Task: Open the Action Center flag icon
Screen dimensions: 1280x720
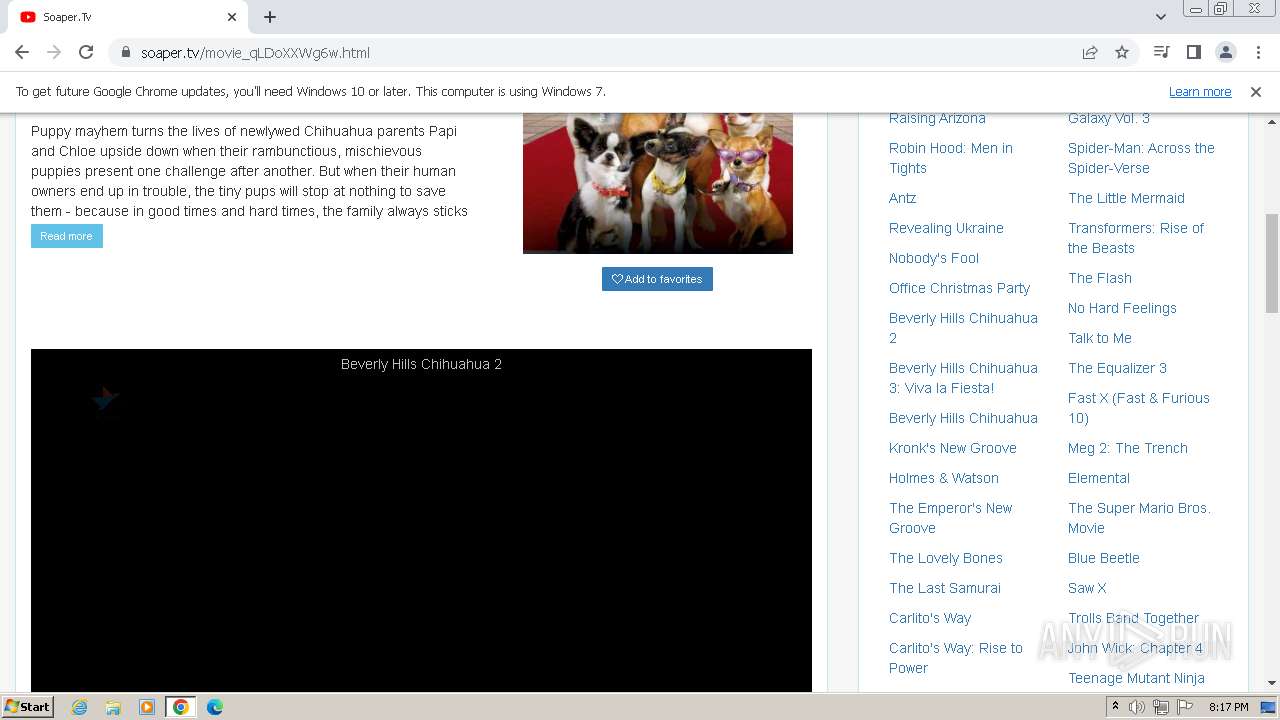Action: tap(1185, 707)
